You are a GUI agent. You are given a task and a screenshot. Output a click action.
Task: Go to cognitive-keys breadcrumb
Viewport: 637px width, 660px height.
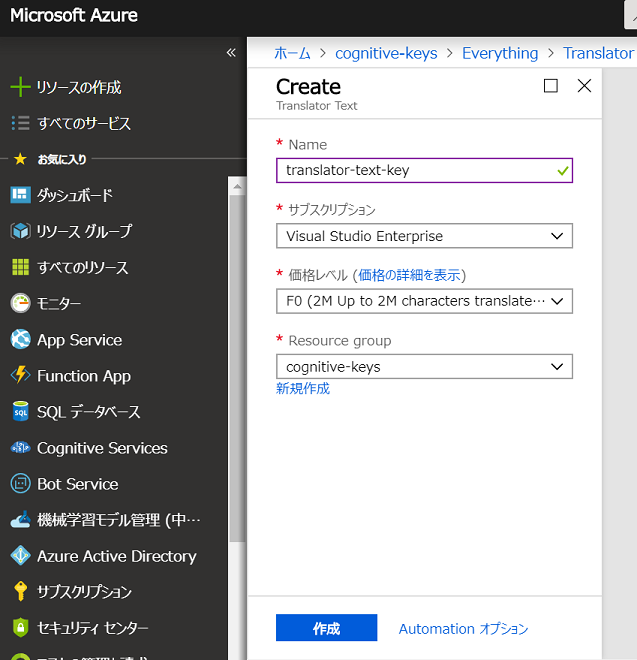pyautogui.click(x=386, y=53)
